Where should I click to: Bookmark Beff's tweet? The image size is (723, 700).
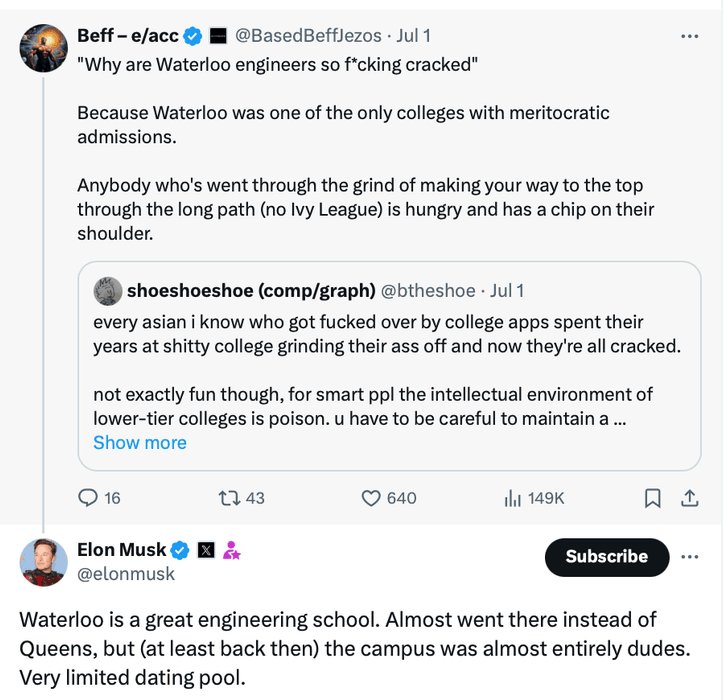[652, 497]
